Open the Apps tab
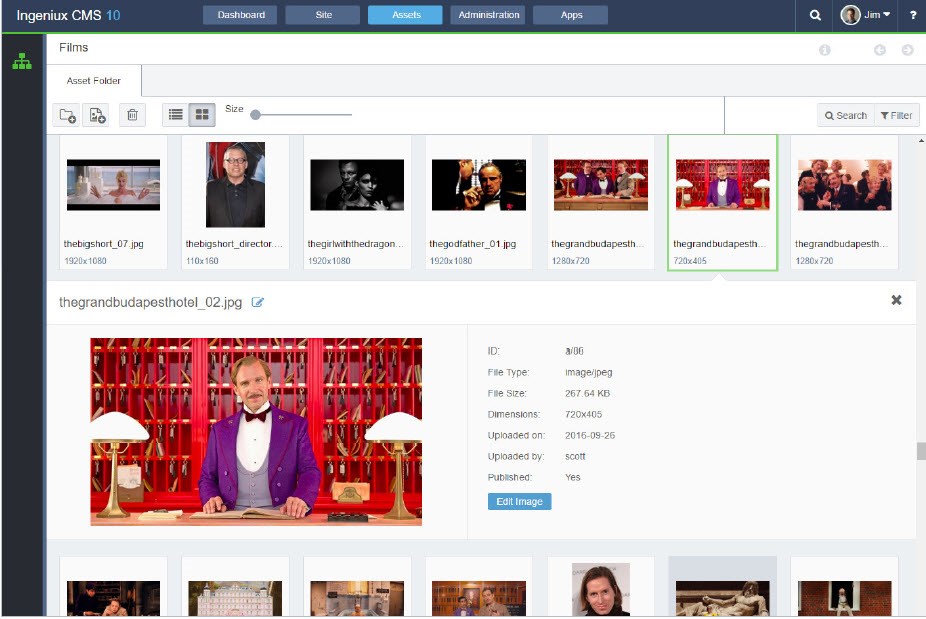926x619 pixels. [x=571, y=15]
